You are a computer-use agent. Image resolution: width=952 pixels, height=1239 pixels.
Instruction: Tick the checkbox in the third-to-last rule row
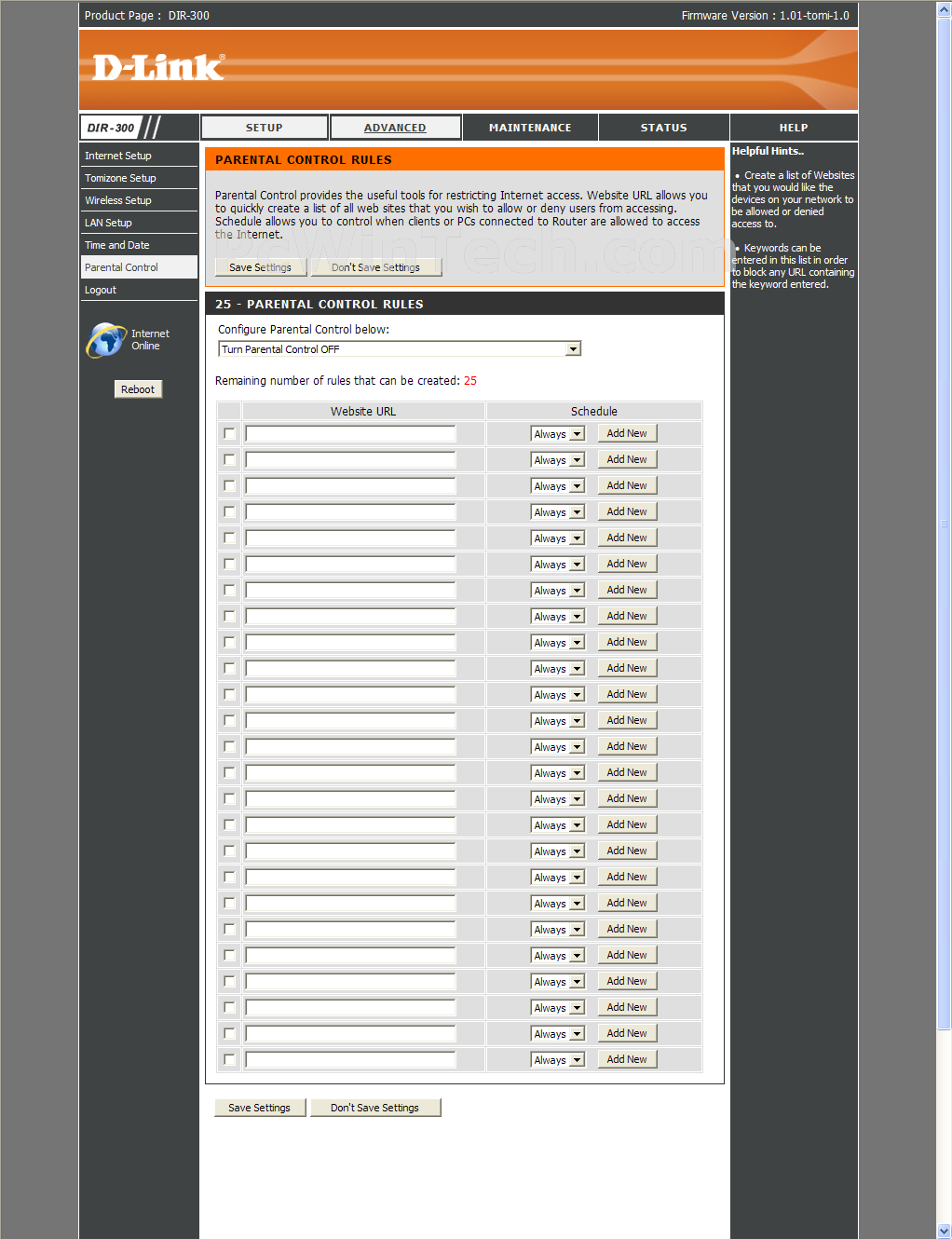click(x=229, y=1008)
